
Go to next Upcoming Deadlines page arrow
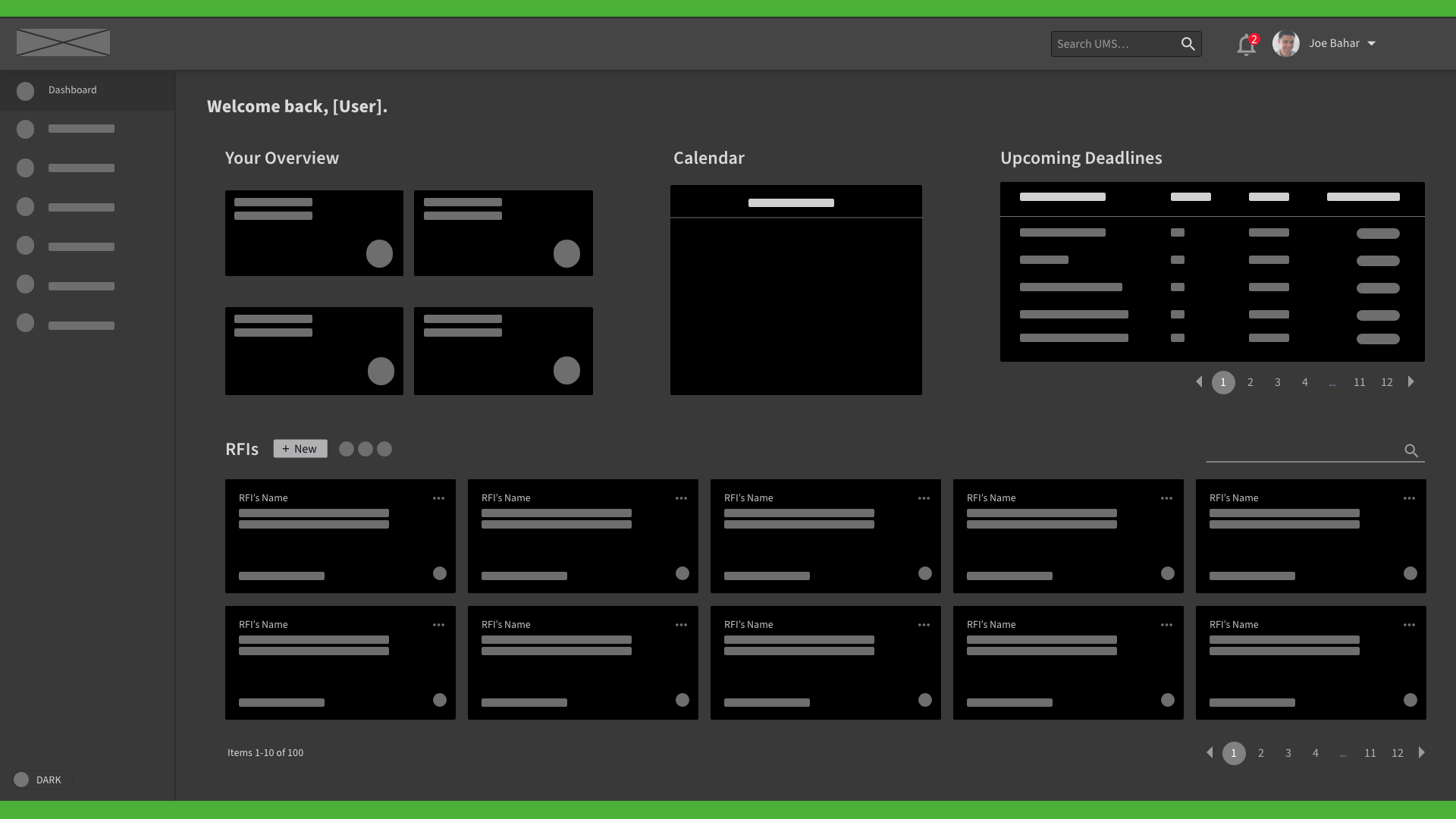pyautogui.click(x=1411, y=381)
